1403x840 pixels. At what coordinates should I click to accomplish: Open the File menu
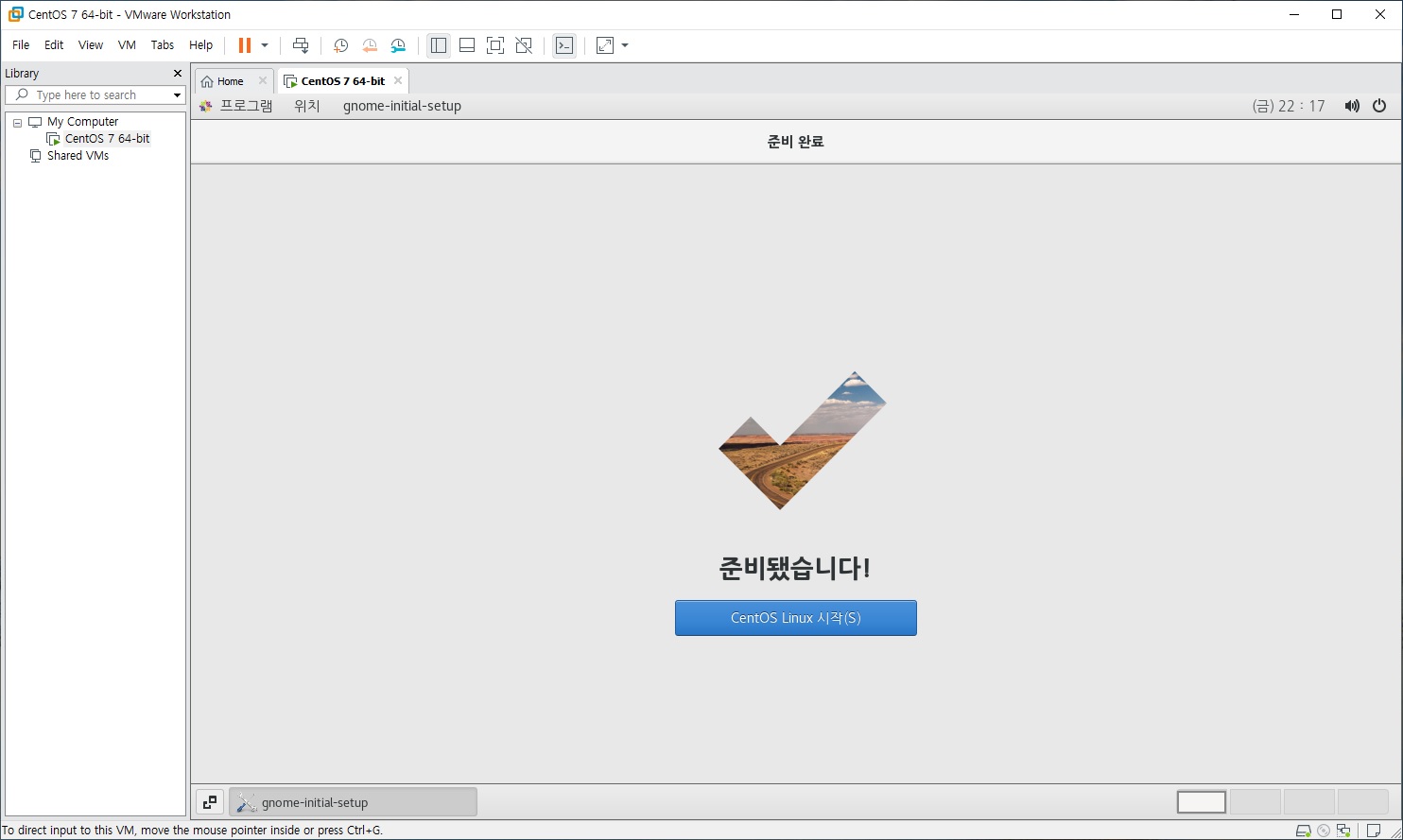click(x=21, y=45)
